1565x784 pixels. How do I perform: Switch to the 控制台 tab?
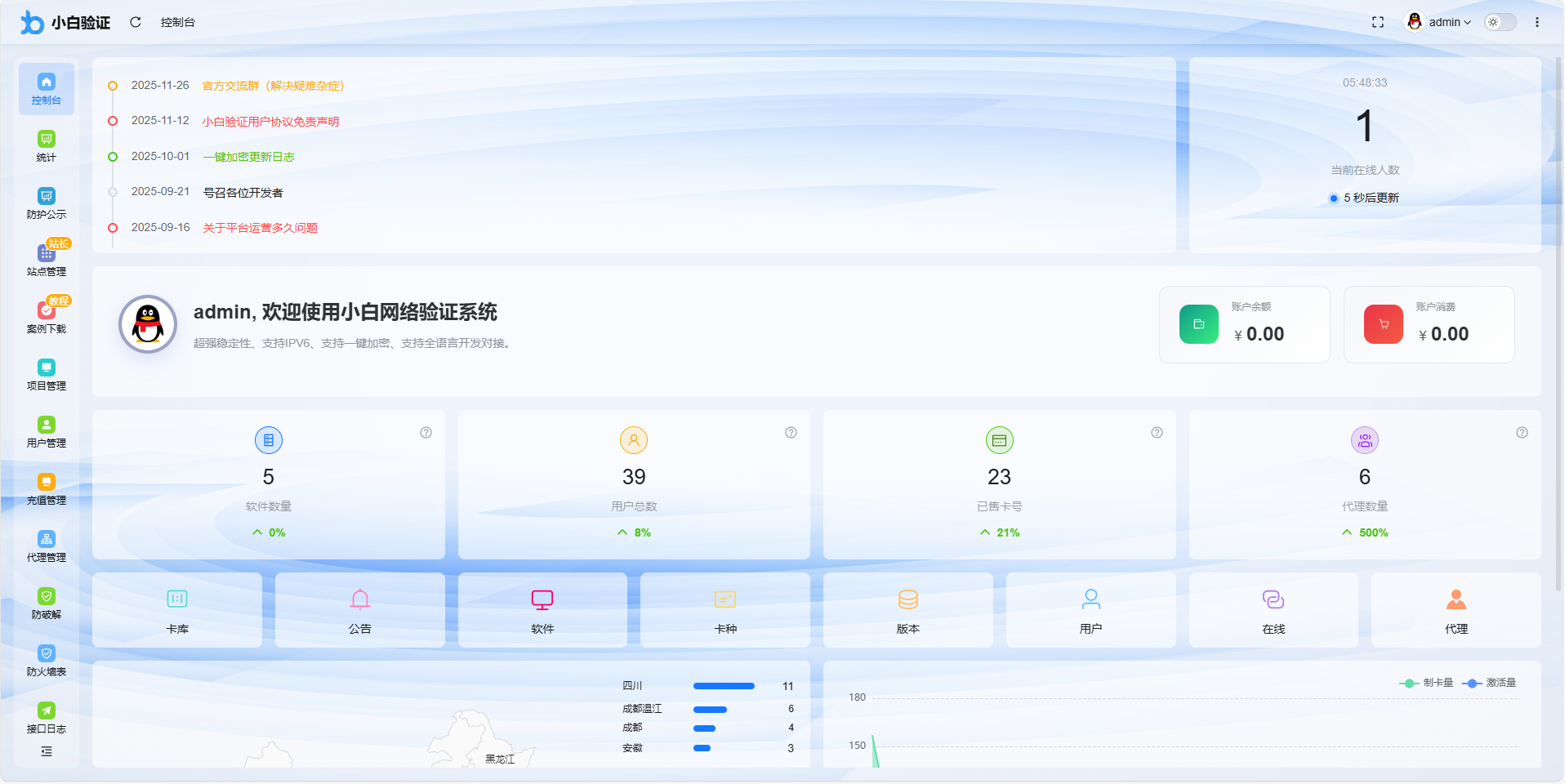pyautogui.click(x=178, y=22)
